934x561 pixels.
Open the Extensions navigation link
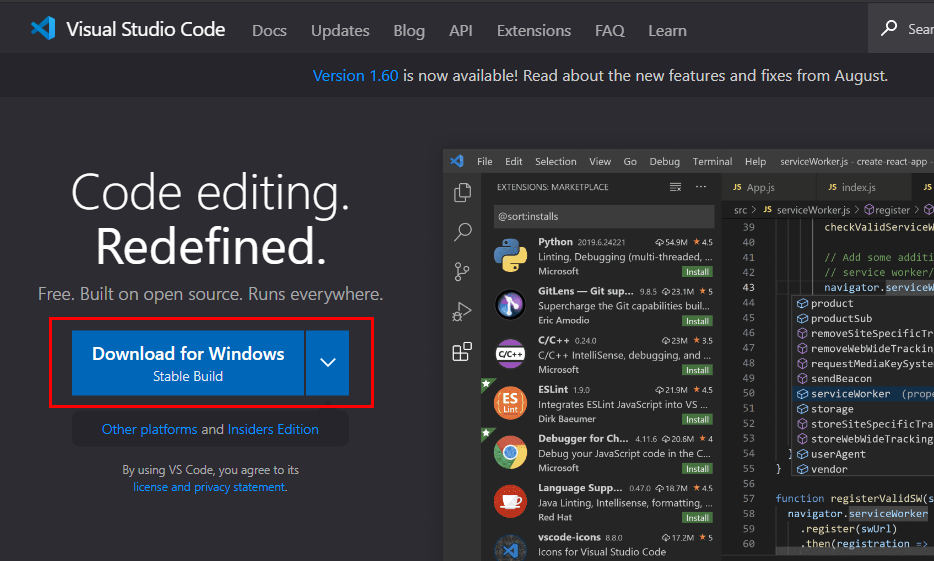534,30
